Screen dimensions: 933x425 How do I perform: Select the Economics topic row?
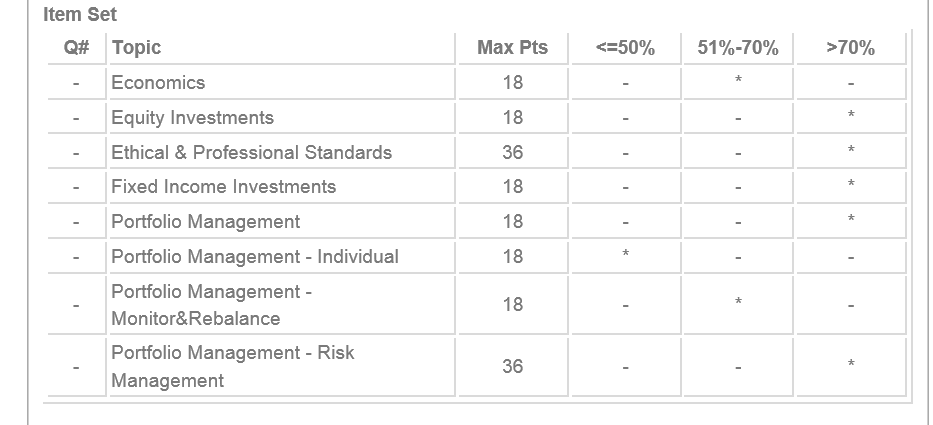click(x=158, y=83)
